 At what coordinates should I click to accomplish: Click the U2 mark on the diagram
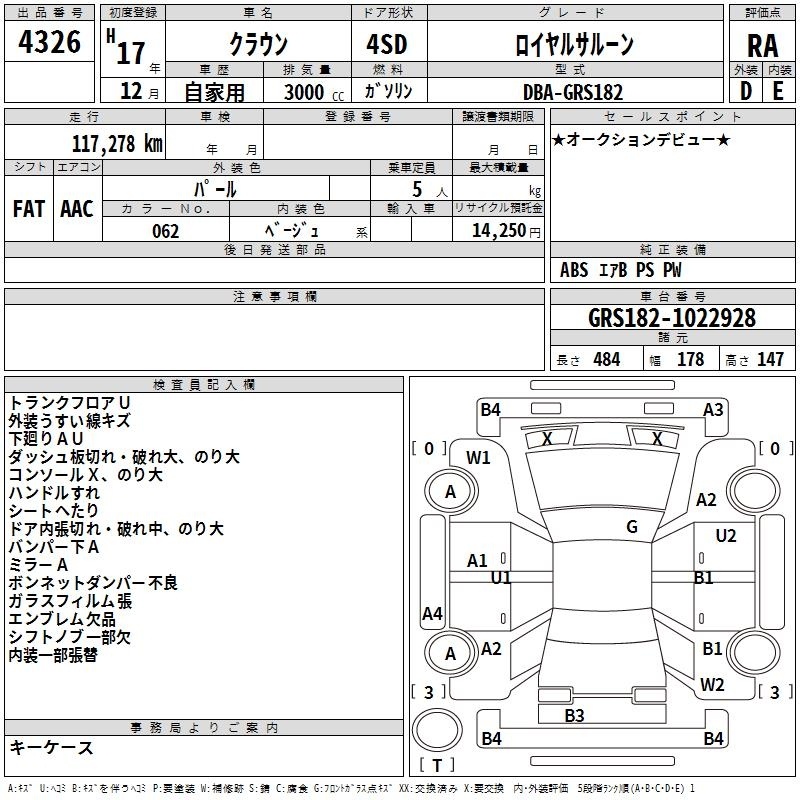[x=726, y=536]
